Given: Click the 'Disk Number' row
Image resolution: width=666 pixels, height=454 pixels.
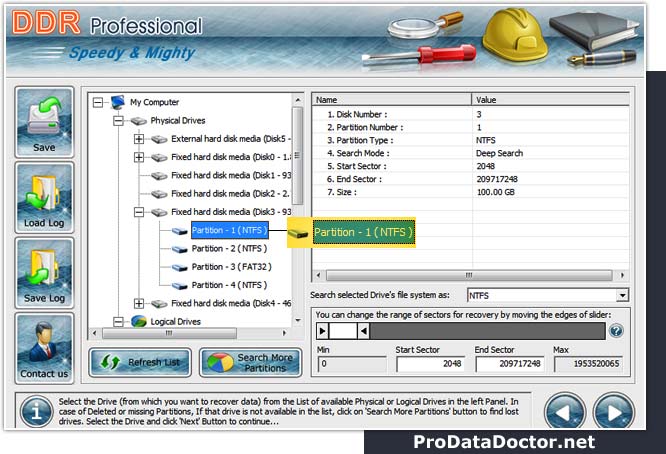Looking at the screenshot, I should [470, 114].
